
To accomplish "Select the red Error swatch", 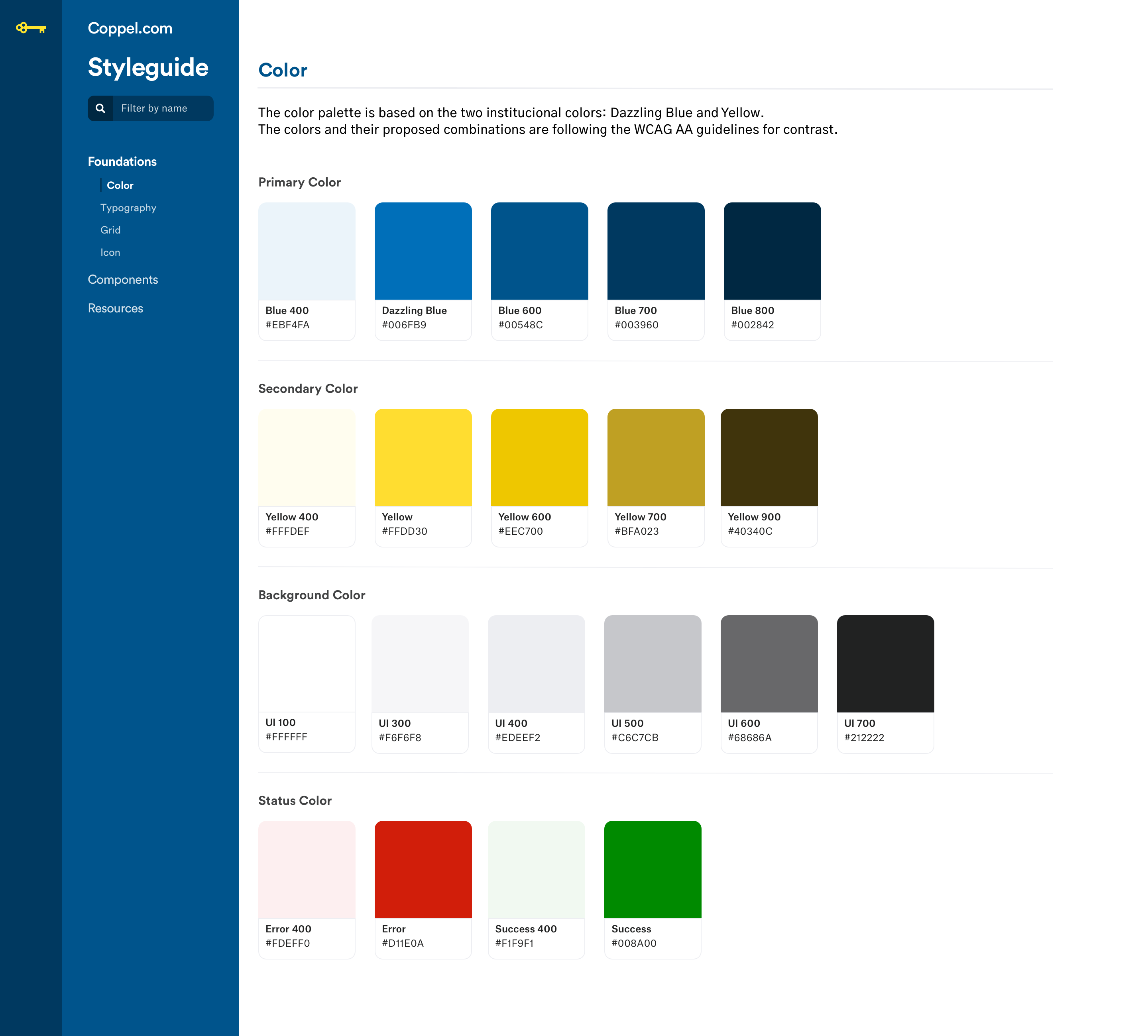I will pyautogui.click(x=423, y=869).
